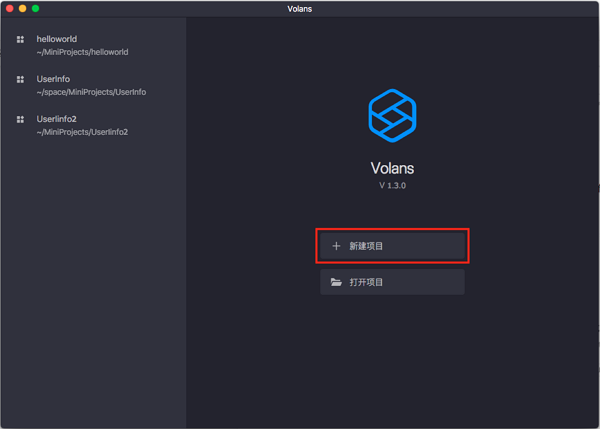
Task: Click the Volans name under the logo
Action: (392, 168)
